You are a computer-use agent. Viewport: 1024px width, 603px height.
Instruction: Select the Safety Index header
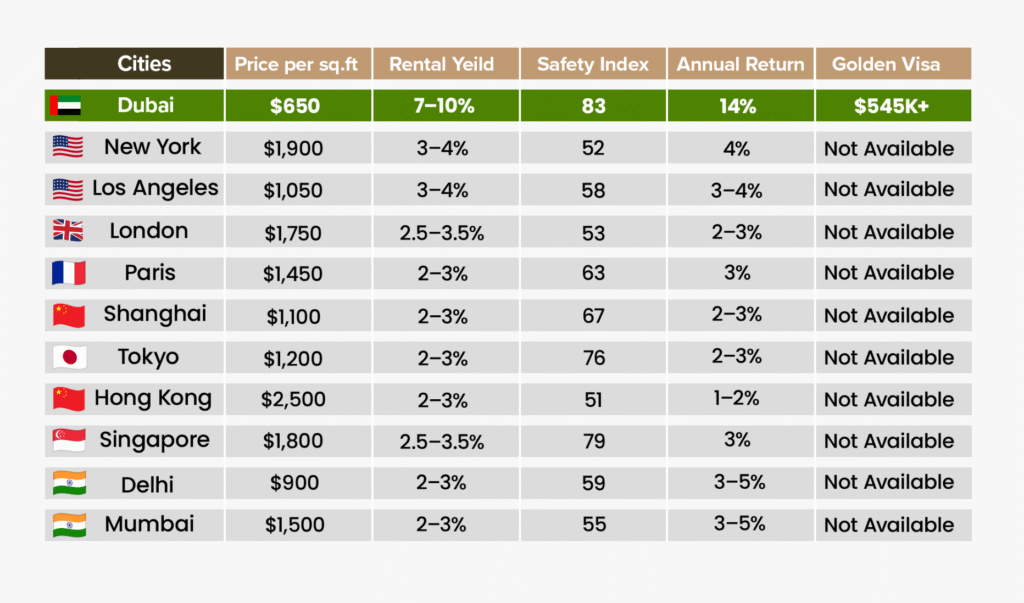[592, 65]
